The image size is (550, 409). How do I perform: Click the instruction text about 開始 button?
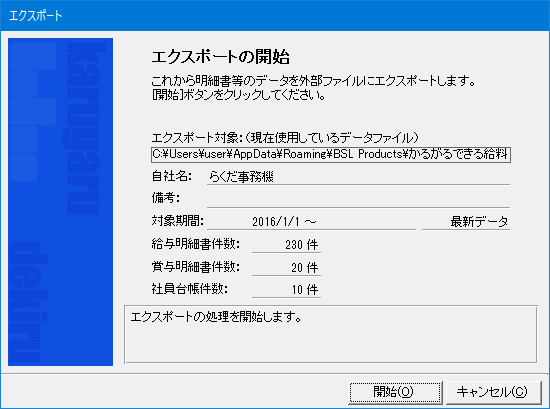click(x=238, y=95)
